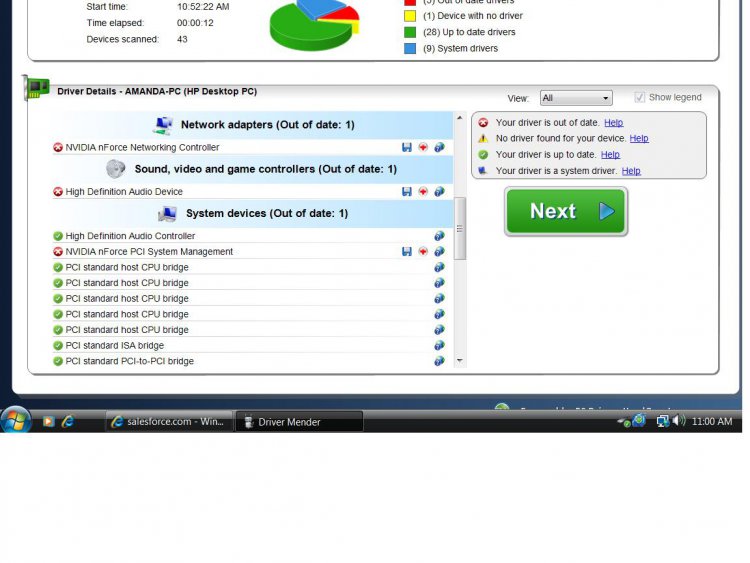Click the Devices scanned value 43
This screenshot has height=563, width=750.
[x=182, y=39]
